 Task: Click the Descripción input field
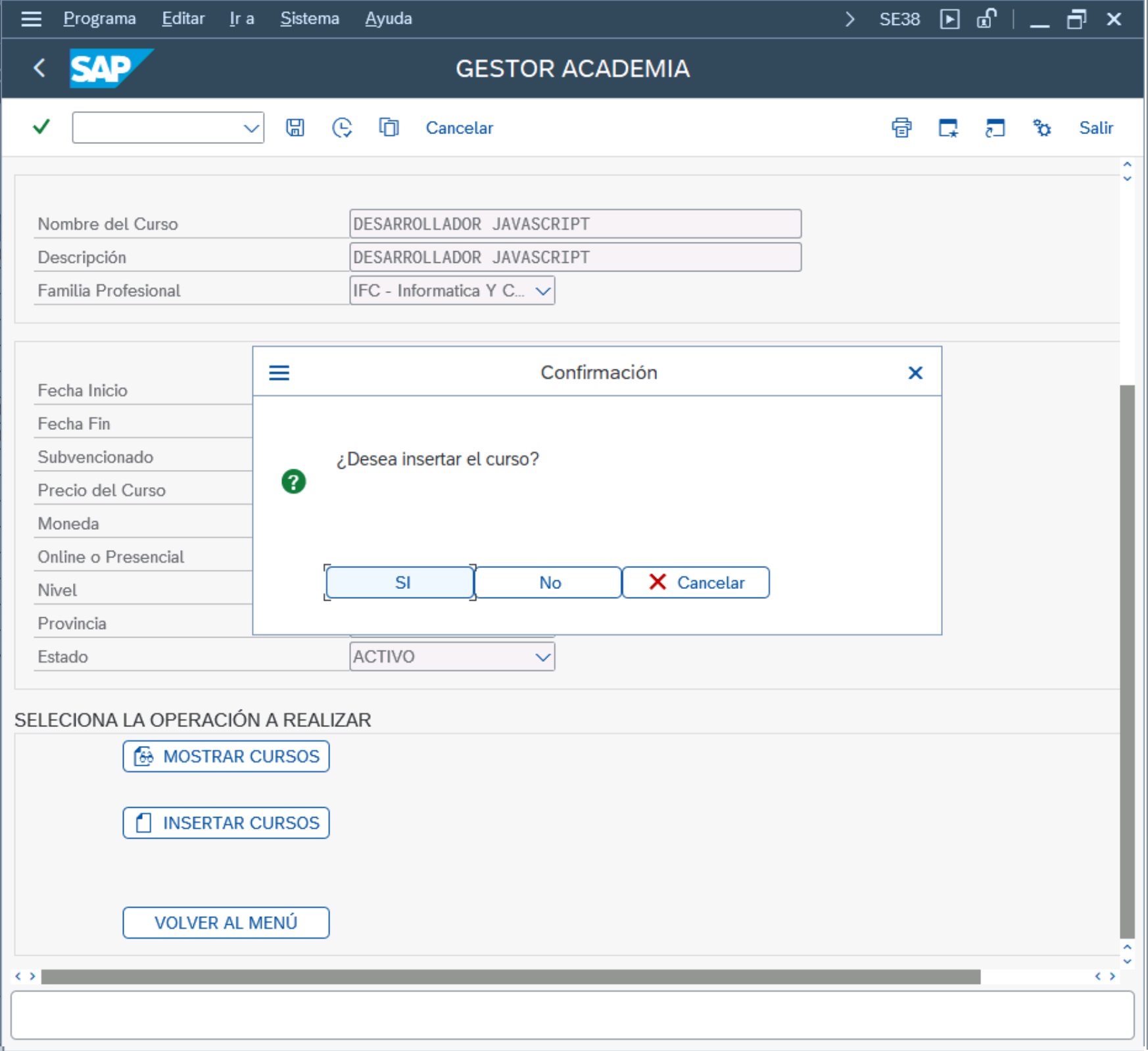click(575, 257)
